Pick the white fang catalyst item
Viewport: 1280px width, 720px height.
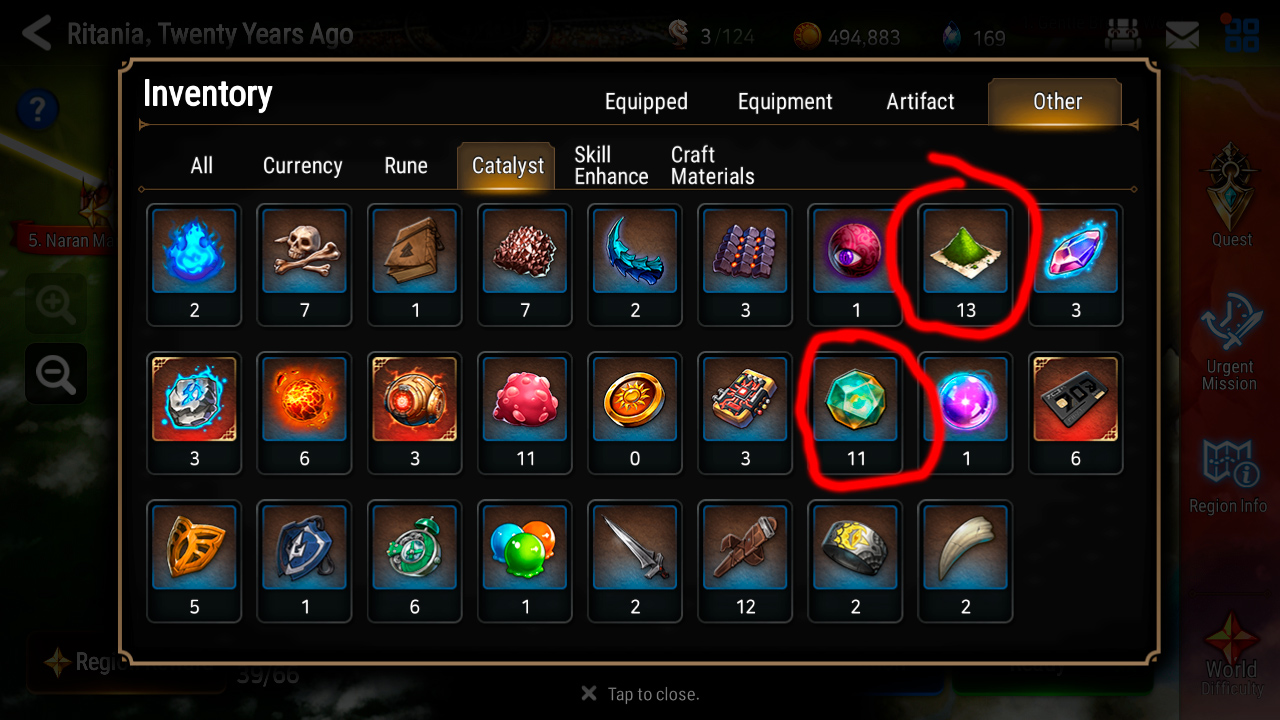965,561
